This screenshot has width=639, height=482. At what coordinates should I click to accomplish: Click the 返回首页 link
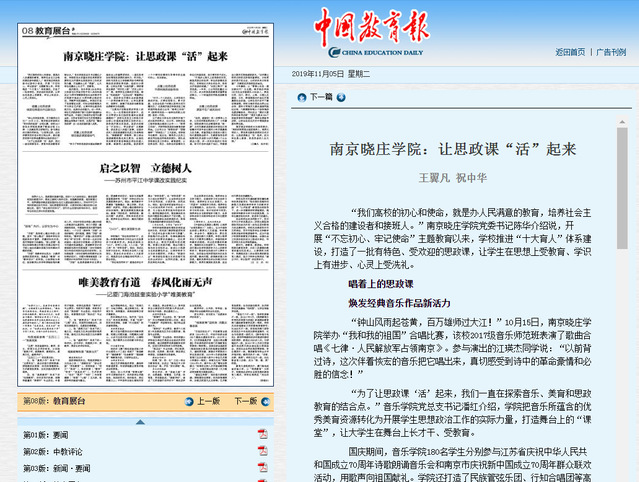pos(570,52)
